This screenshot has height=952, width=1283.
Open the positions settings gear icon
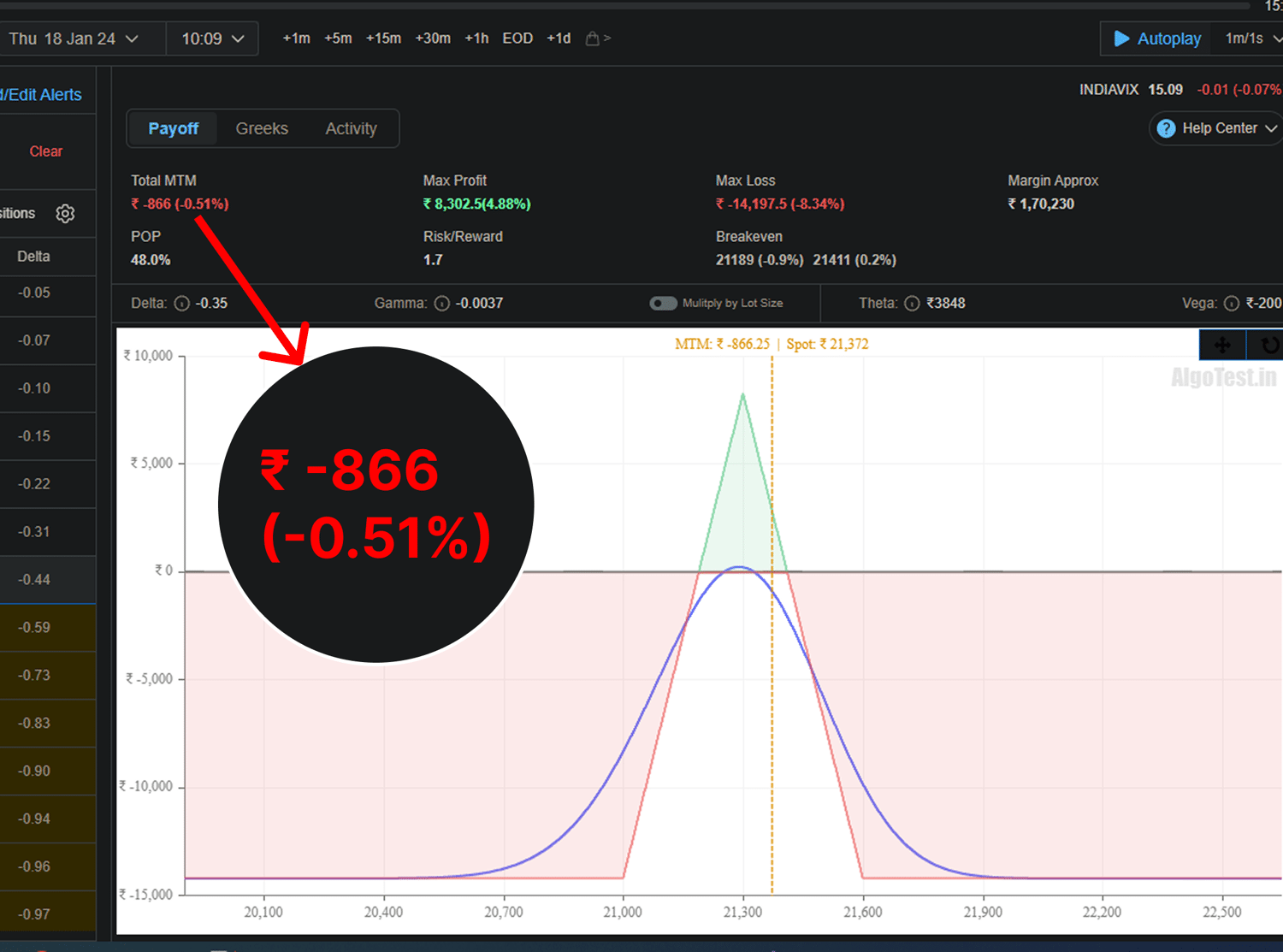65,214
